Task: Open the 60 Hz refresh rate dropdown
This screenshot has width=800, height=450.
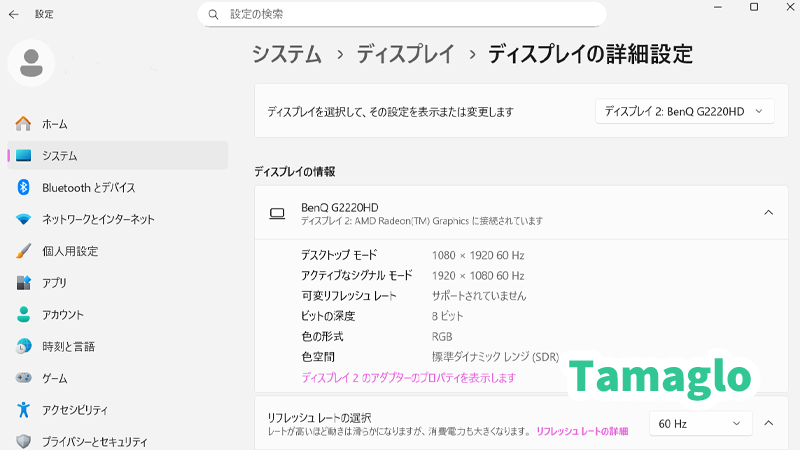Action: (700, 423)
